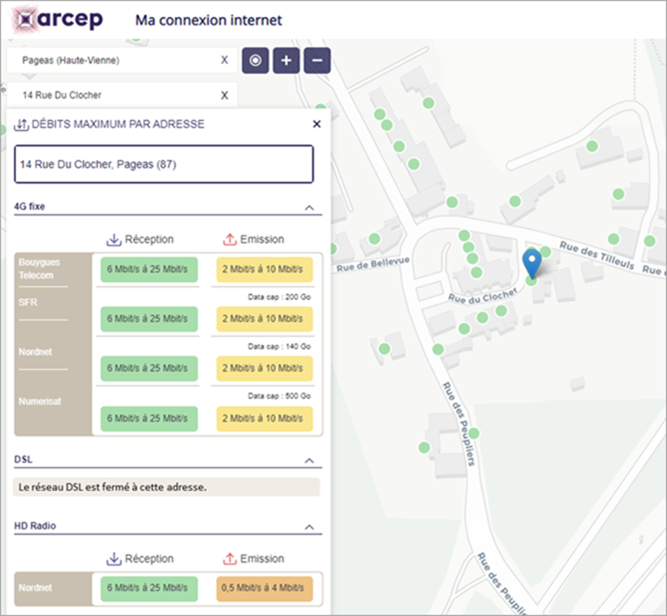667x616 pixels.
Task: Collapse the DSL section
Action: point(309,460)
